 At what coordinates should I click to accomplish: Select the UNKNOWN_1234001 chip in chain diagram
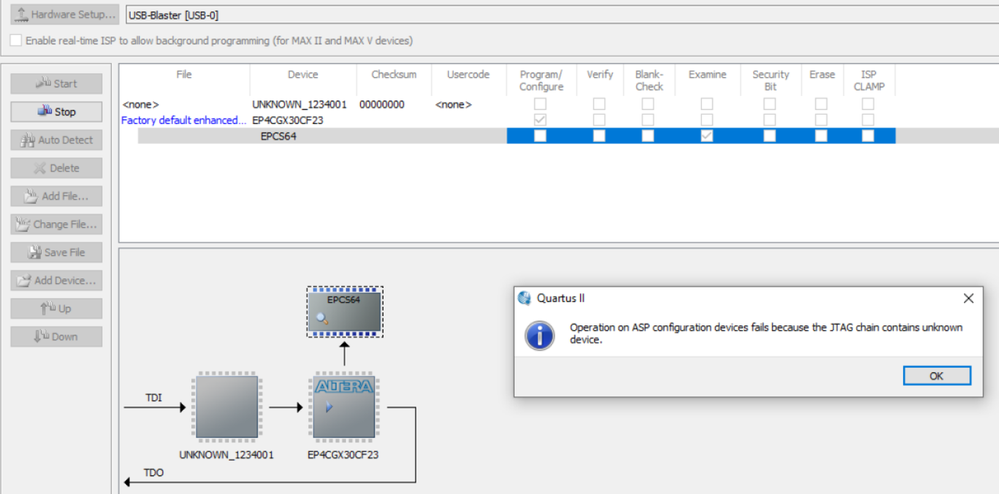click(227, 407)
